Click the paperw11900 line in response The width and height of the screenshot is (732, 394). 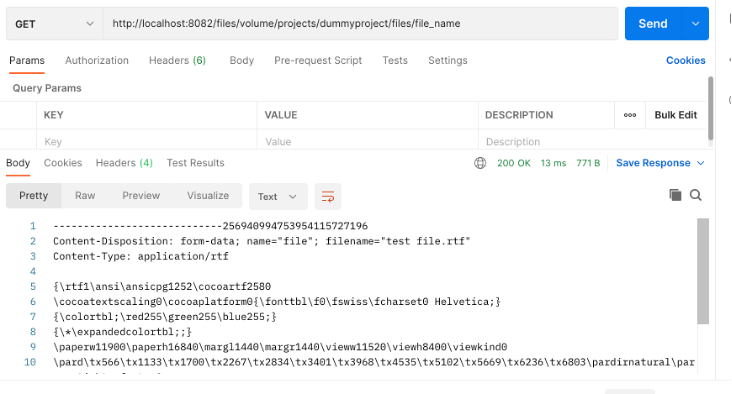tap(280, 347)
